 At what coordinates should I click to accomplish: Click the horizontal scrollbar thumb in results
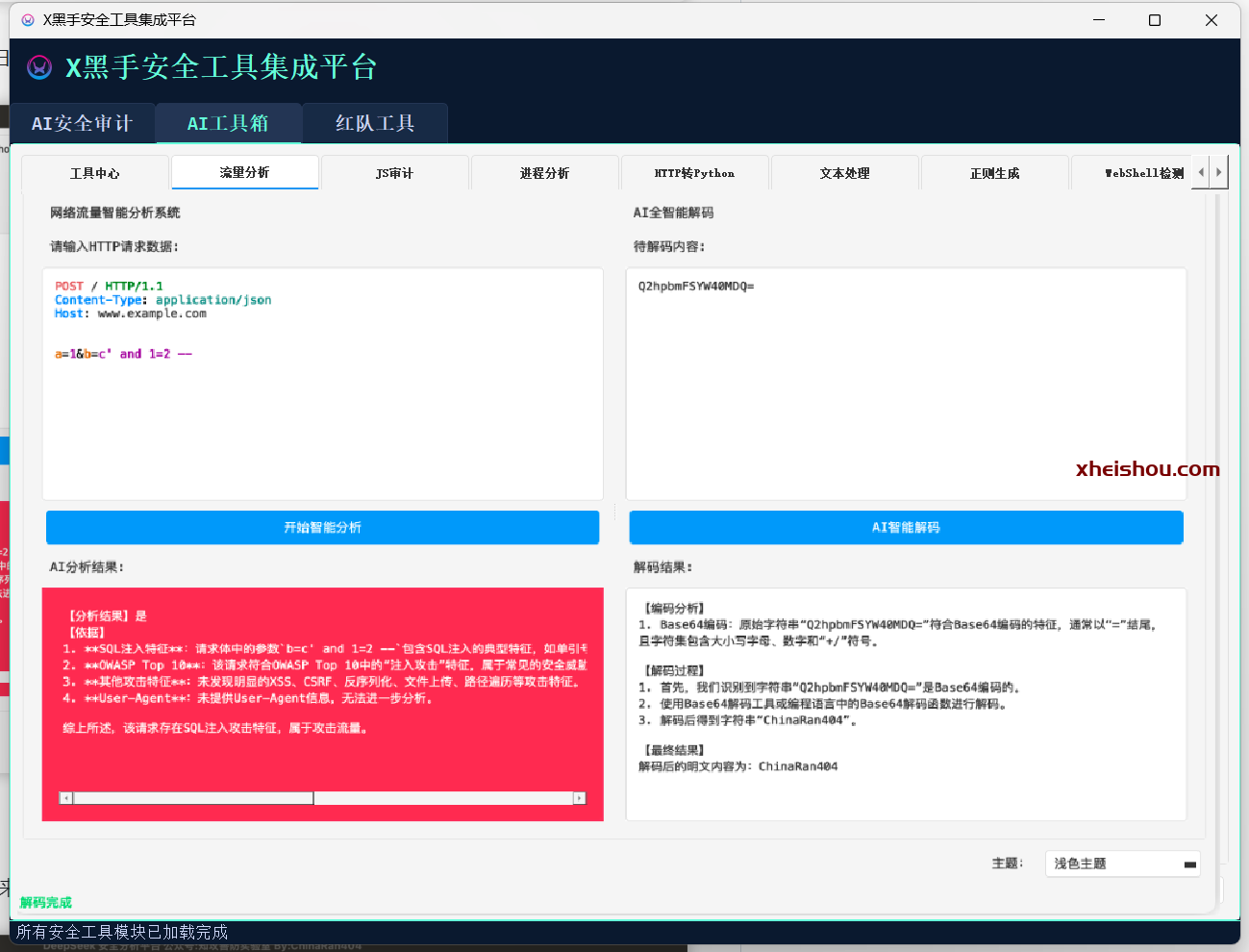pyautogui.click(x=193, y=798)
